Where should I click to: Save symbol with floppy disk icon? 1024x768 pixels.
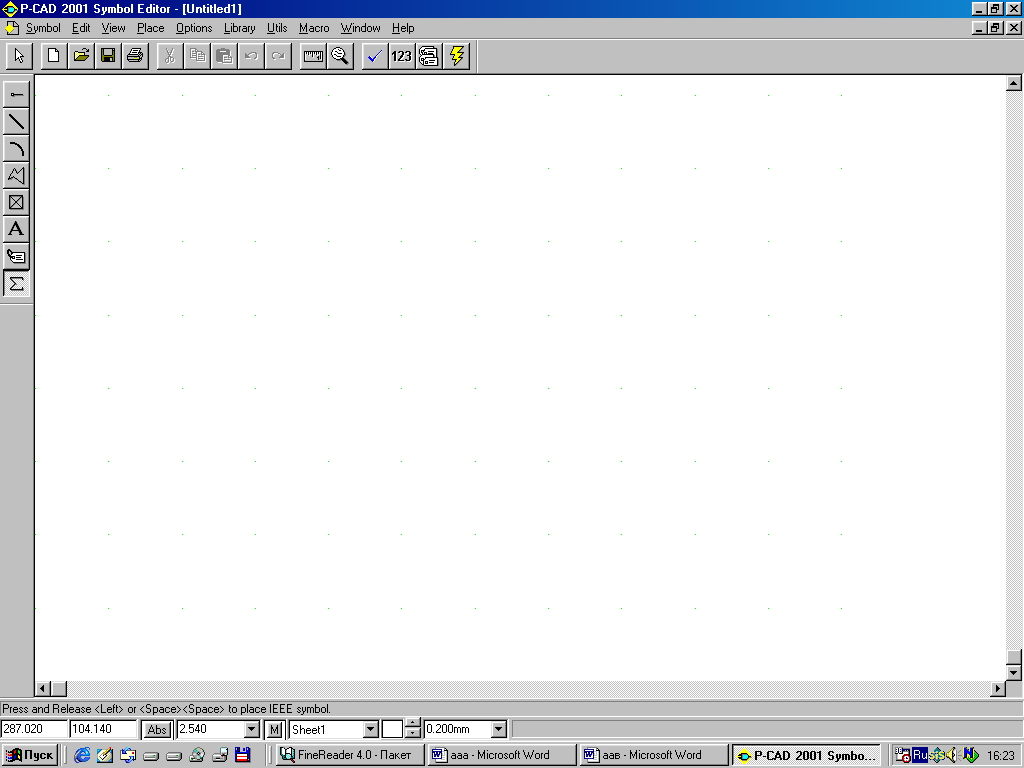[108, 56]
